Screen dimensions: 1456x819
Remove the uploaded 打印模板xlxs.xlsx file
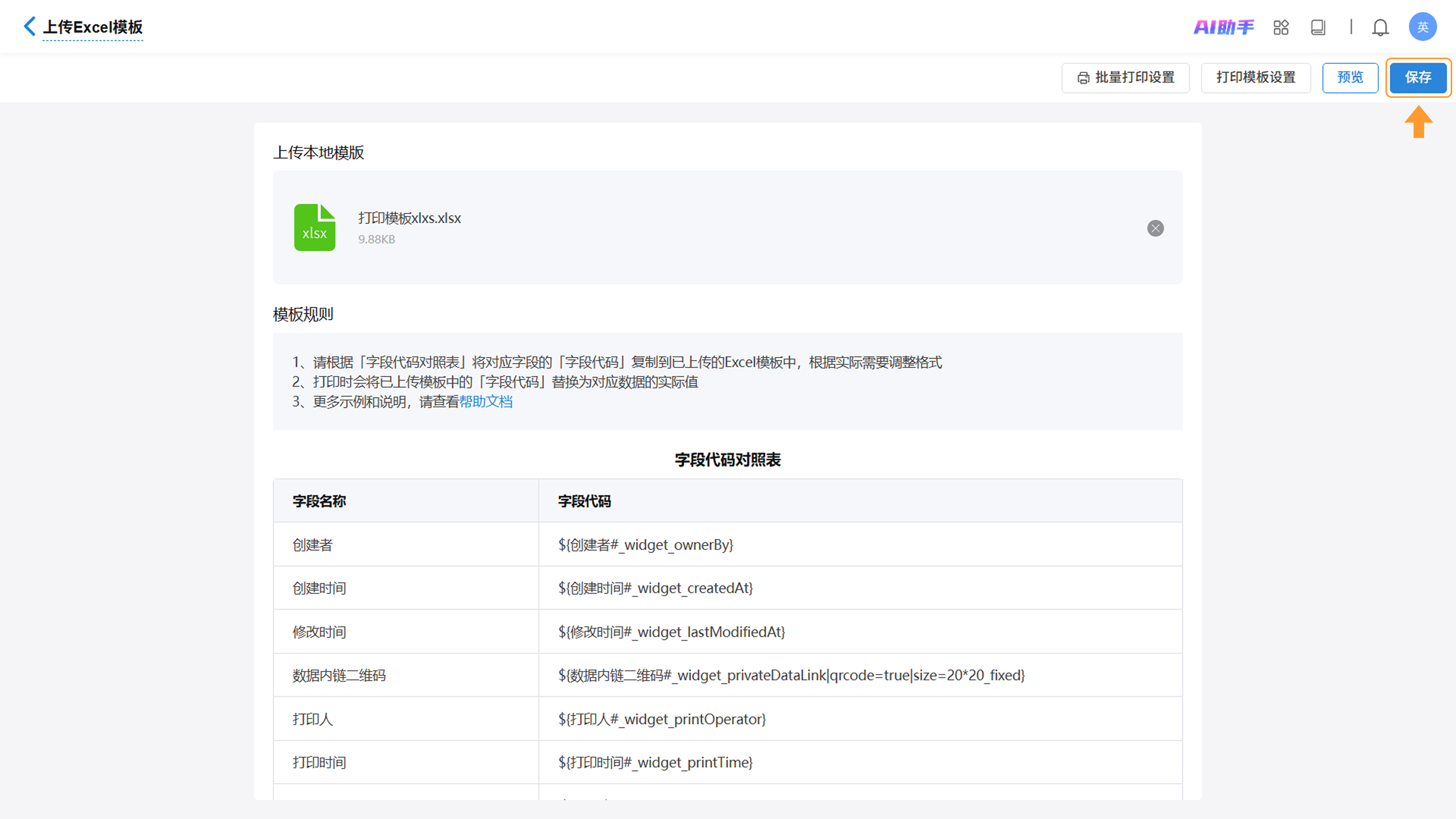(1155, 228)
